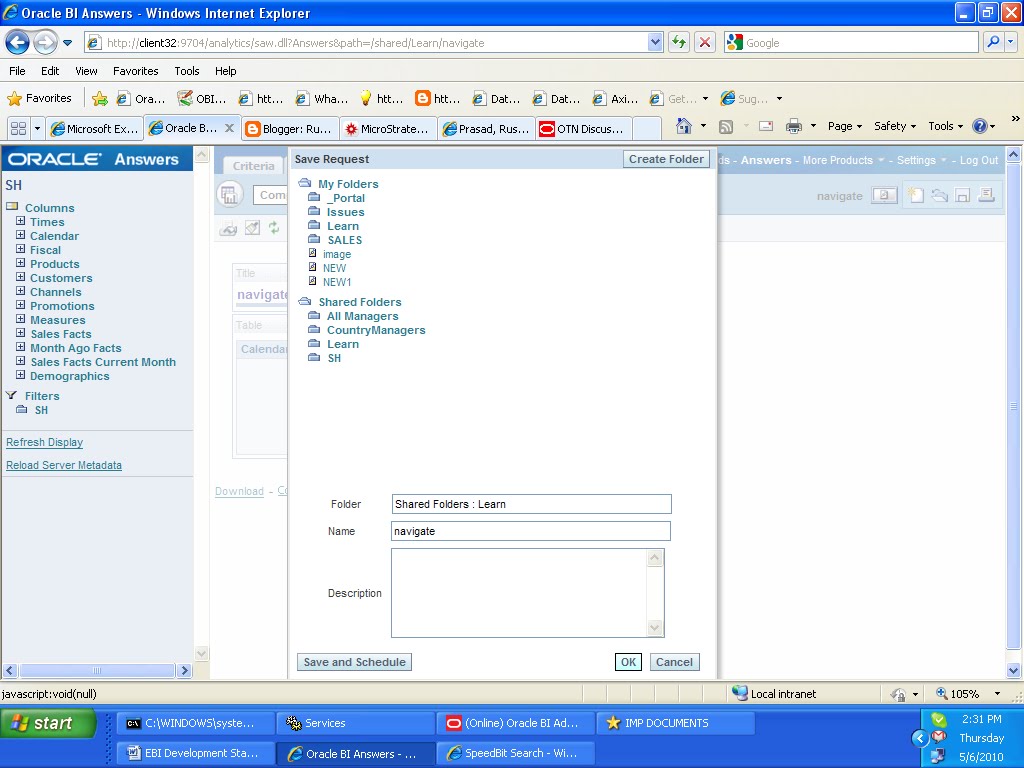Viewport: 1024px width, 768px height.
Task: Expand the Fiscal column group
Action: [x=20, y=249]
